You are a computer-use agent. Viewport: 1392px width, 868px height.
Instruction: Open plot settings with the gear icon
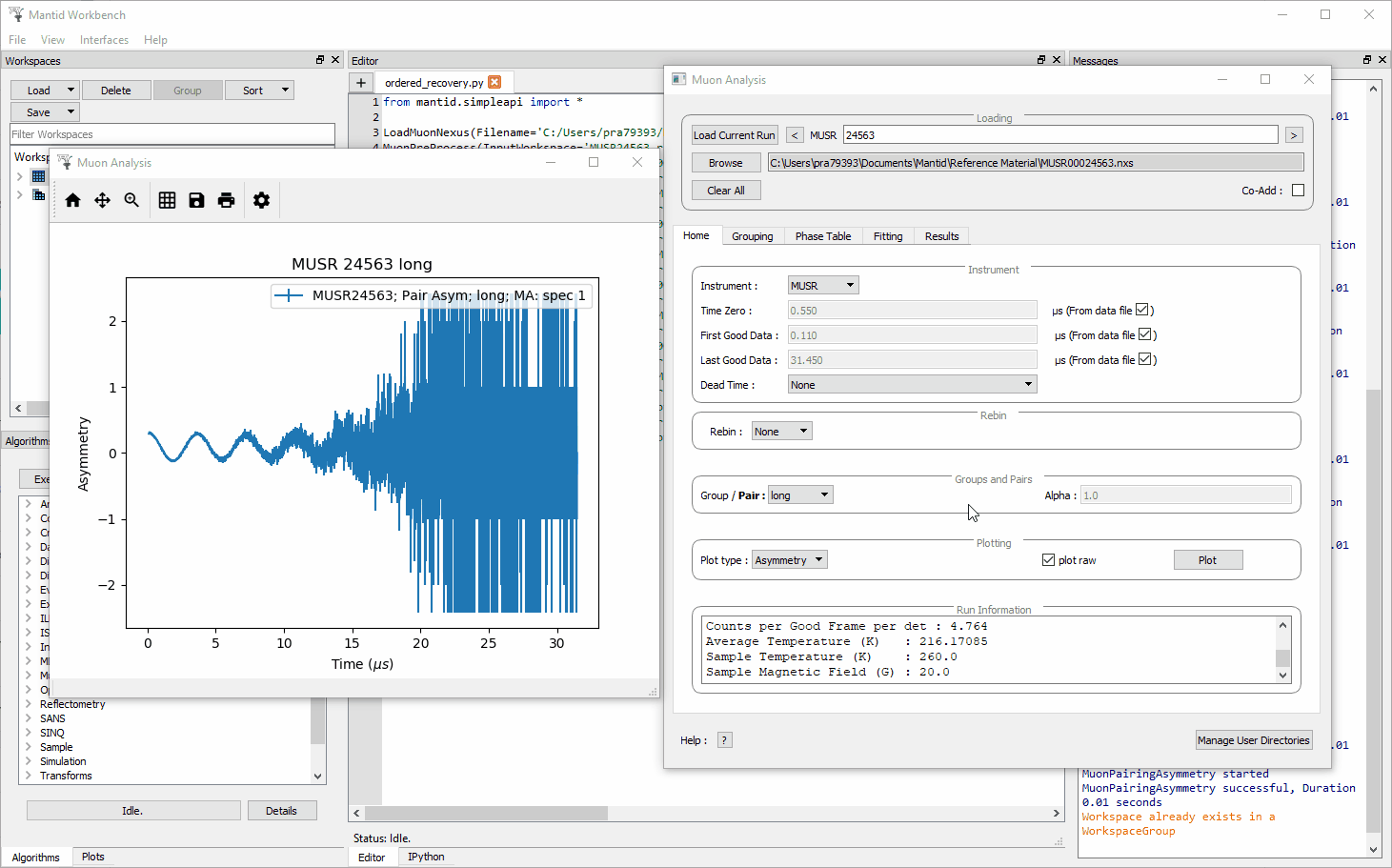[261, 200]
